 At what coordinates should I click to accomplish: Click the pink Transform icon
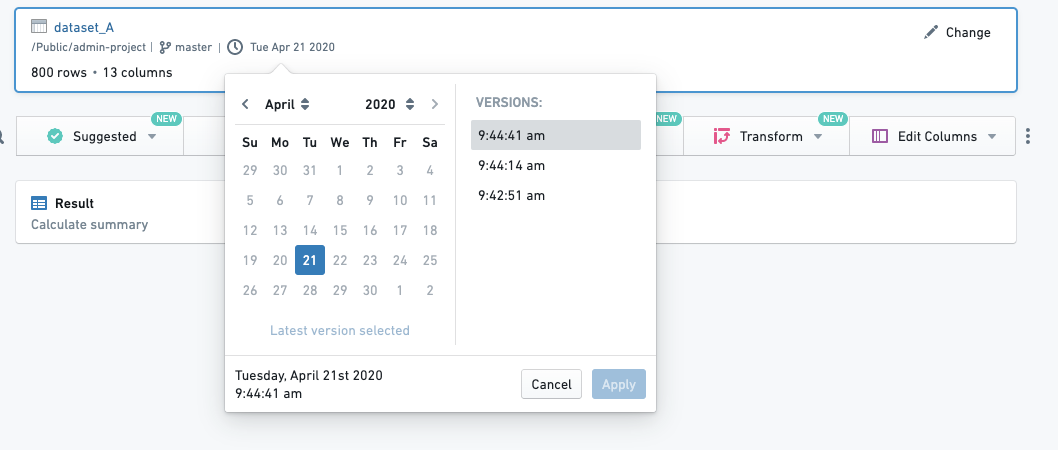pyautogui.click(x=722, y=136)
